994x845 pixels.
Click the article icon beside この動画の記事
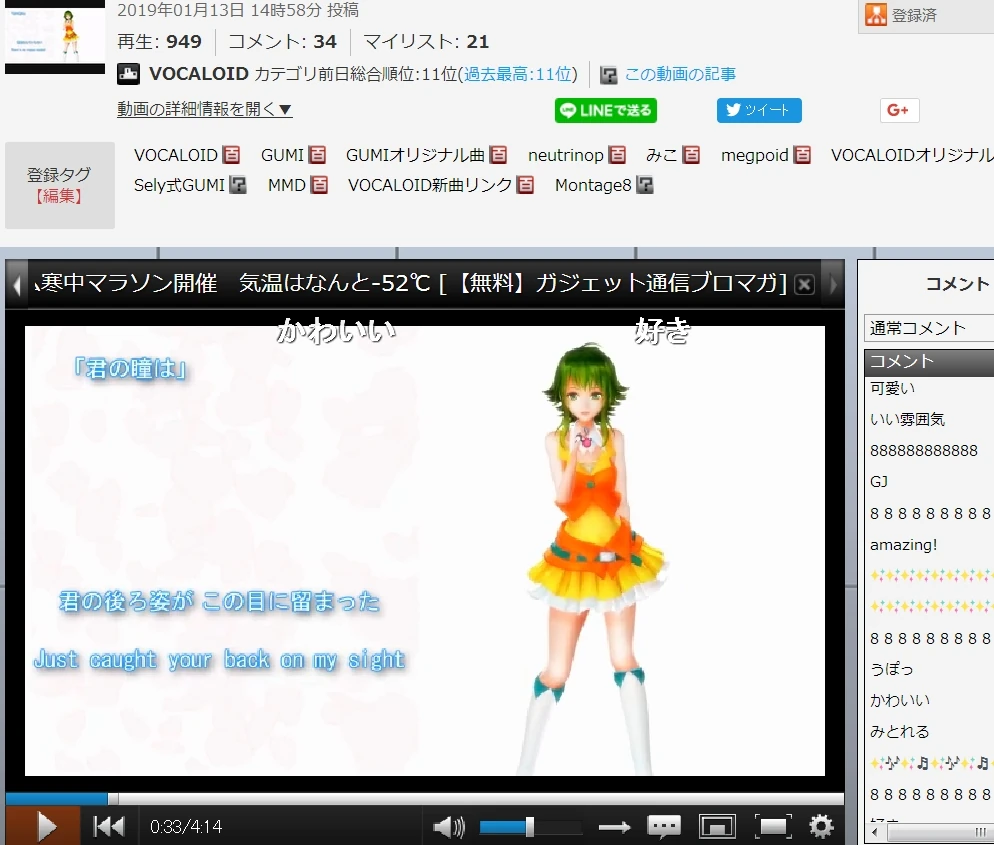[608, 75]
